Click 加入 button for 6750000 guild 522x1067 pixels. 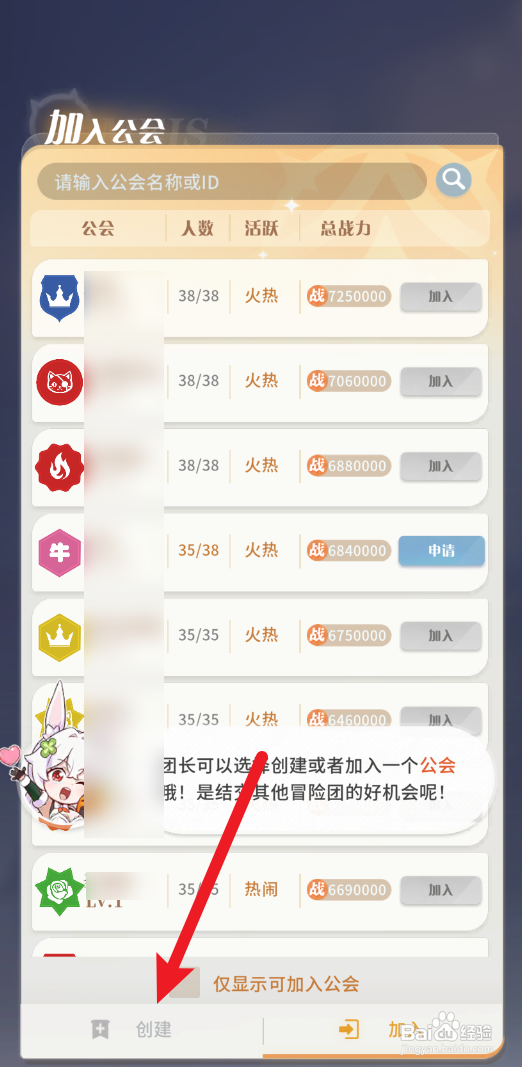(441, 636)
